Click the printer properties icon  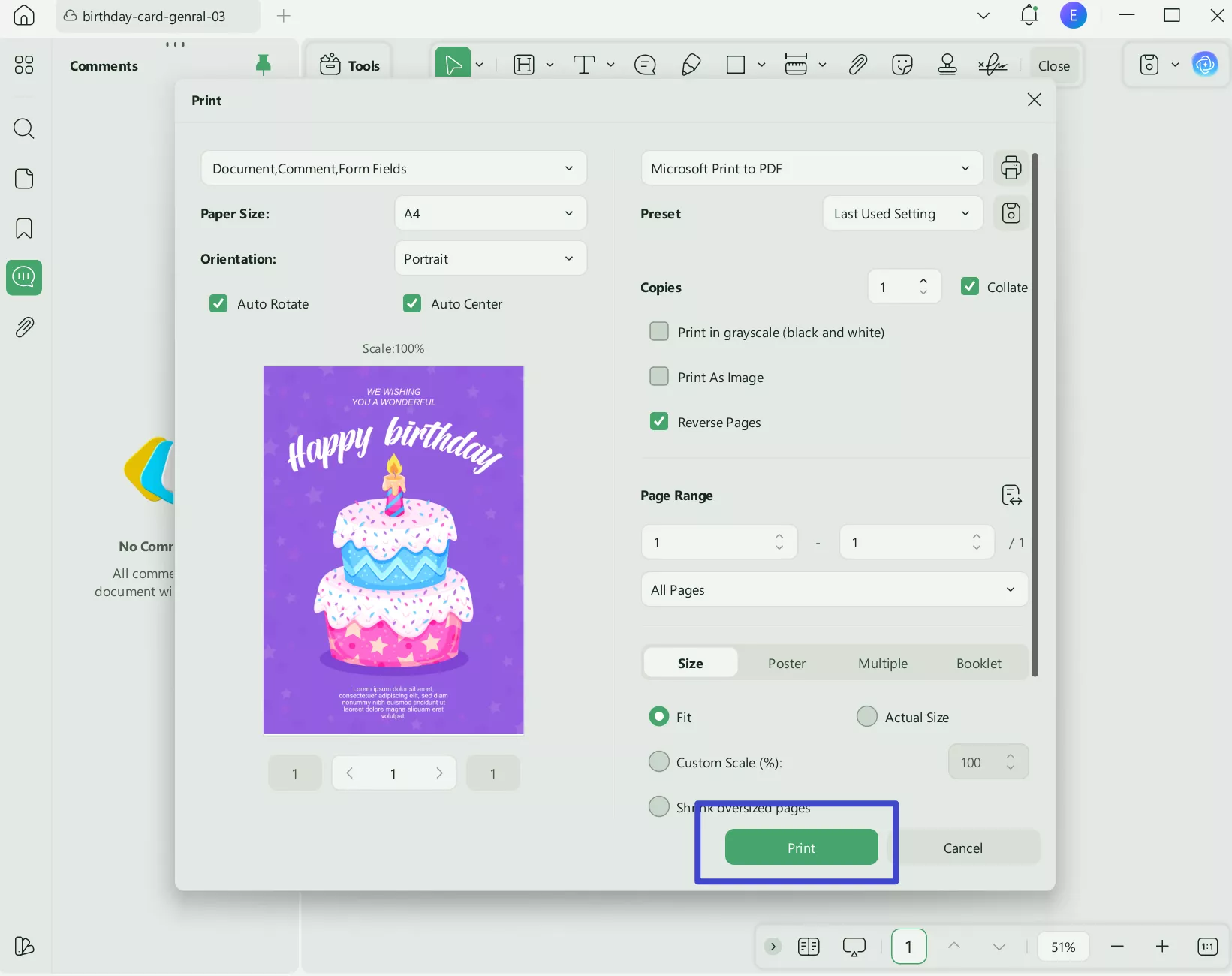pos(1011,168)
